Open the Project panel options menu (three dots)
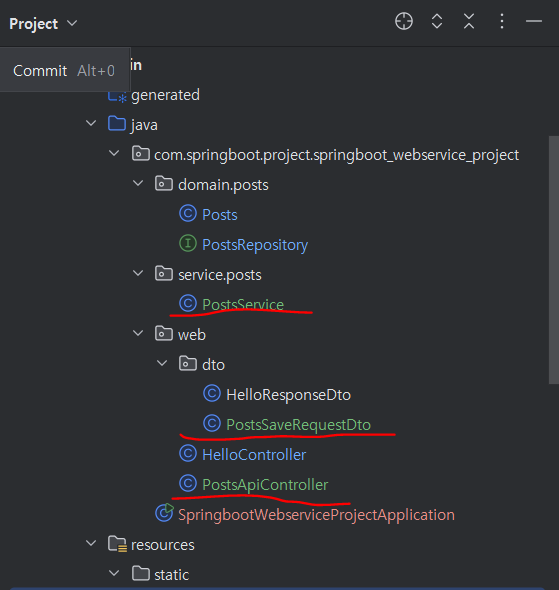The height and width of the screenshot is (590, 559). [502, 21]
